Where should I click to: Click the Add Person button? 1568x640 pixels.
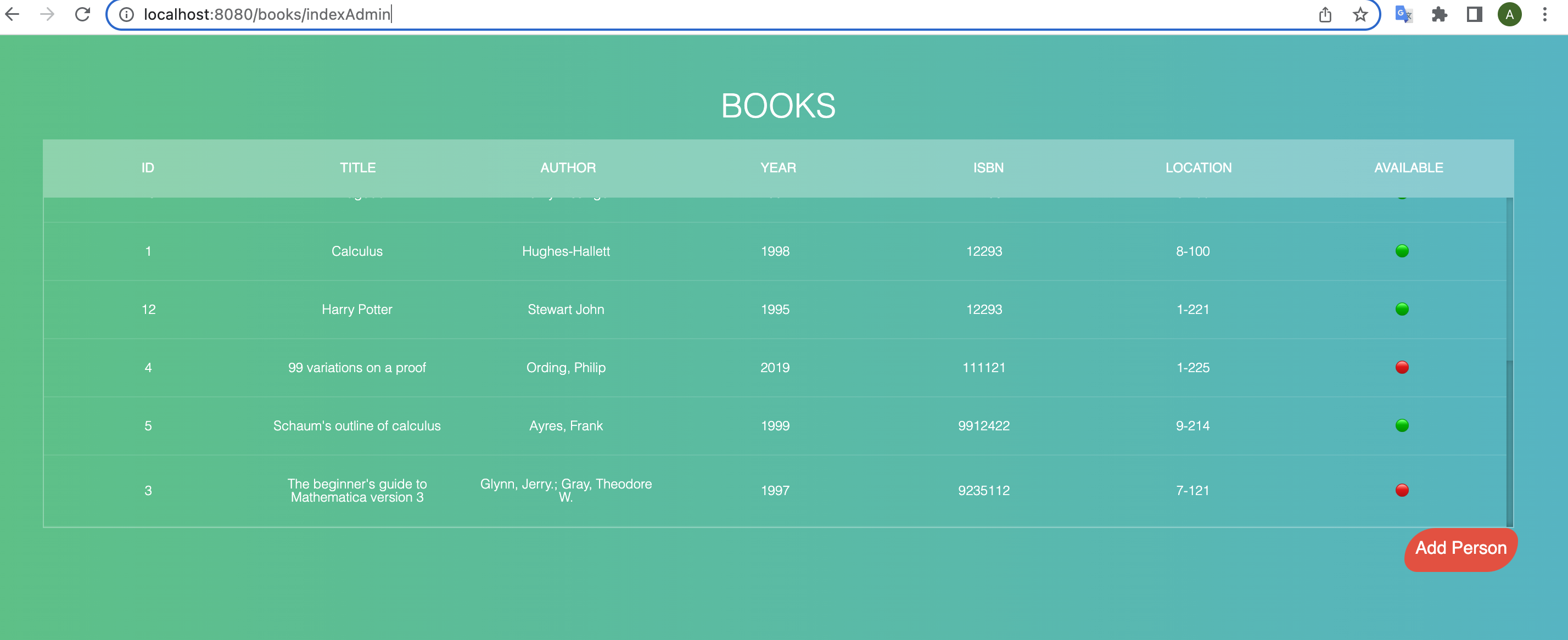coord(1460,548)
